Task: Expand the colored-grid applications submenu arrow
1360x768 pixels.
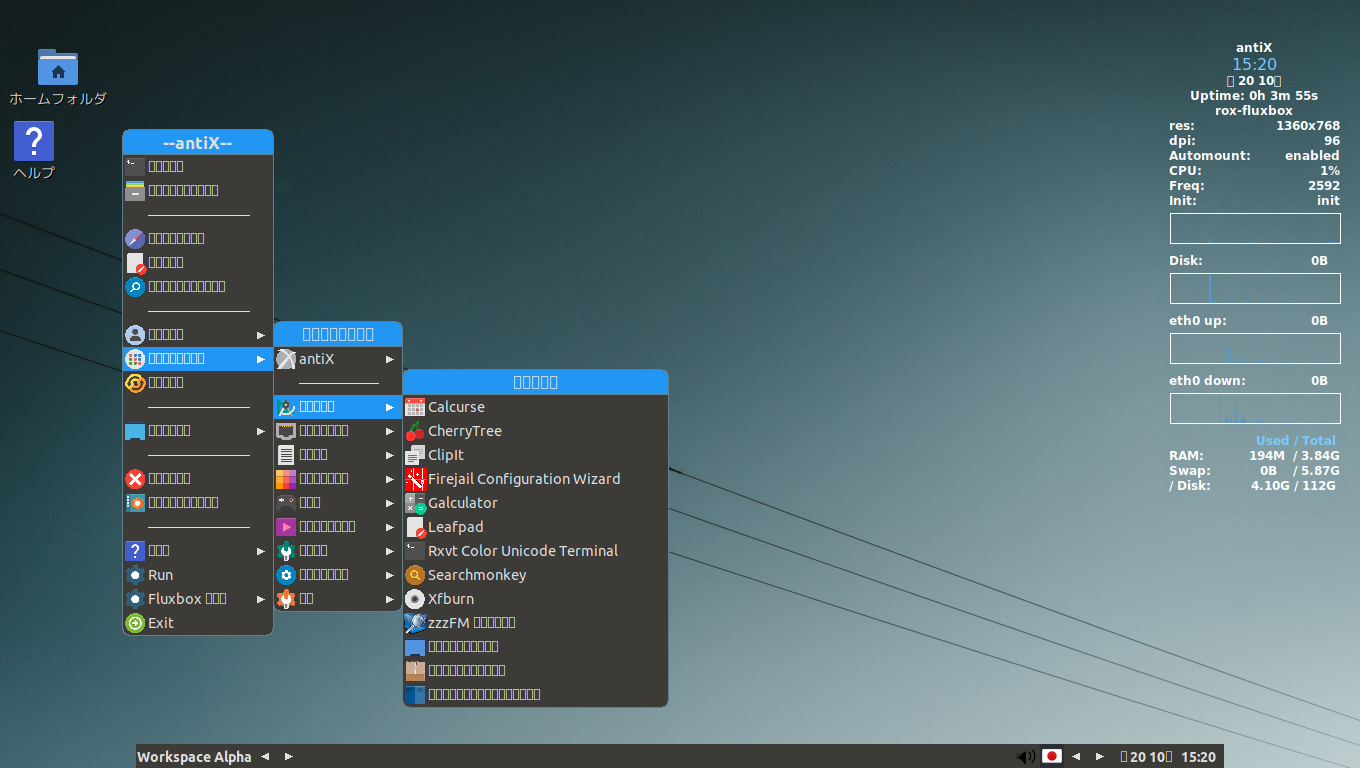Action: coord(261,359)
